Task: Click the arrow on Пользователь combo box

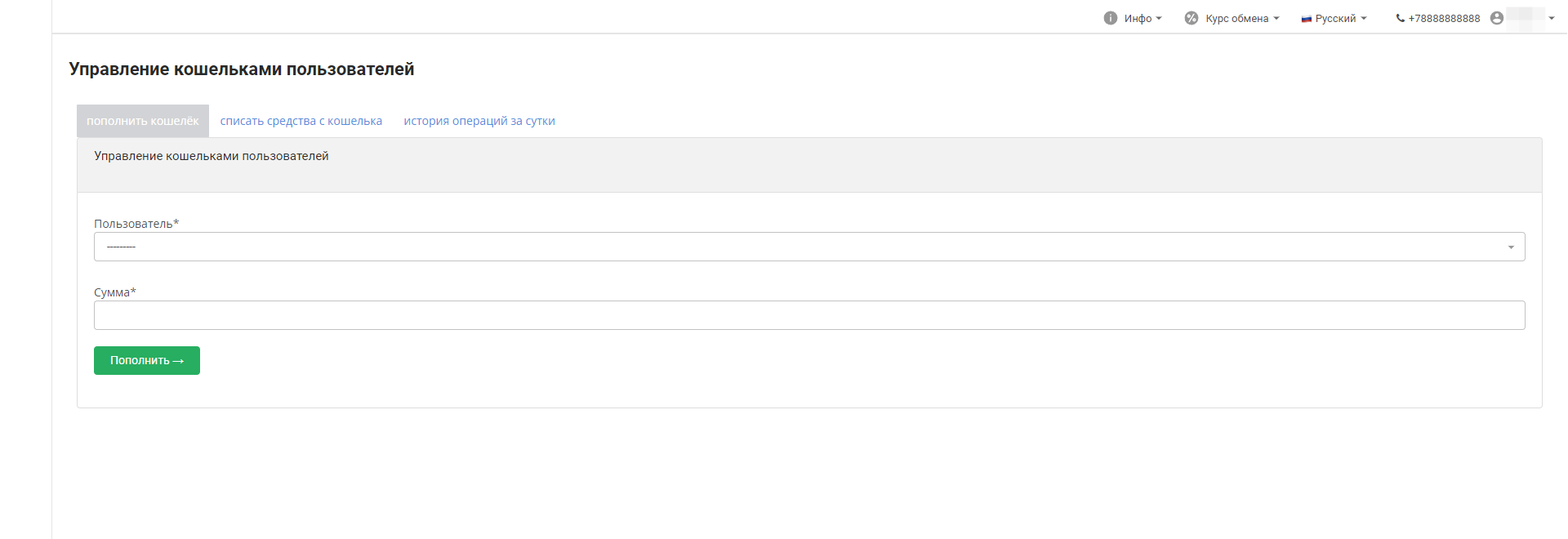Action: click(1511, 247)
